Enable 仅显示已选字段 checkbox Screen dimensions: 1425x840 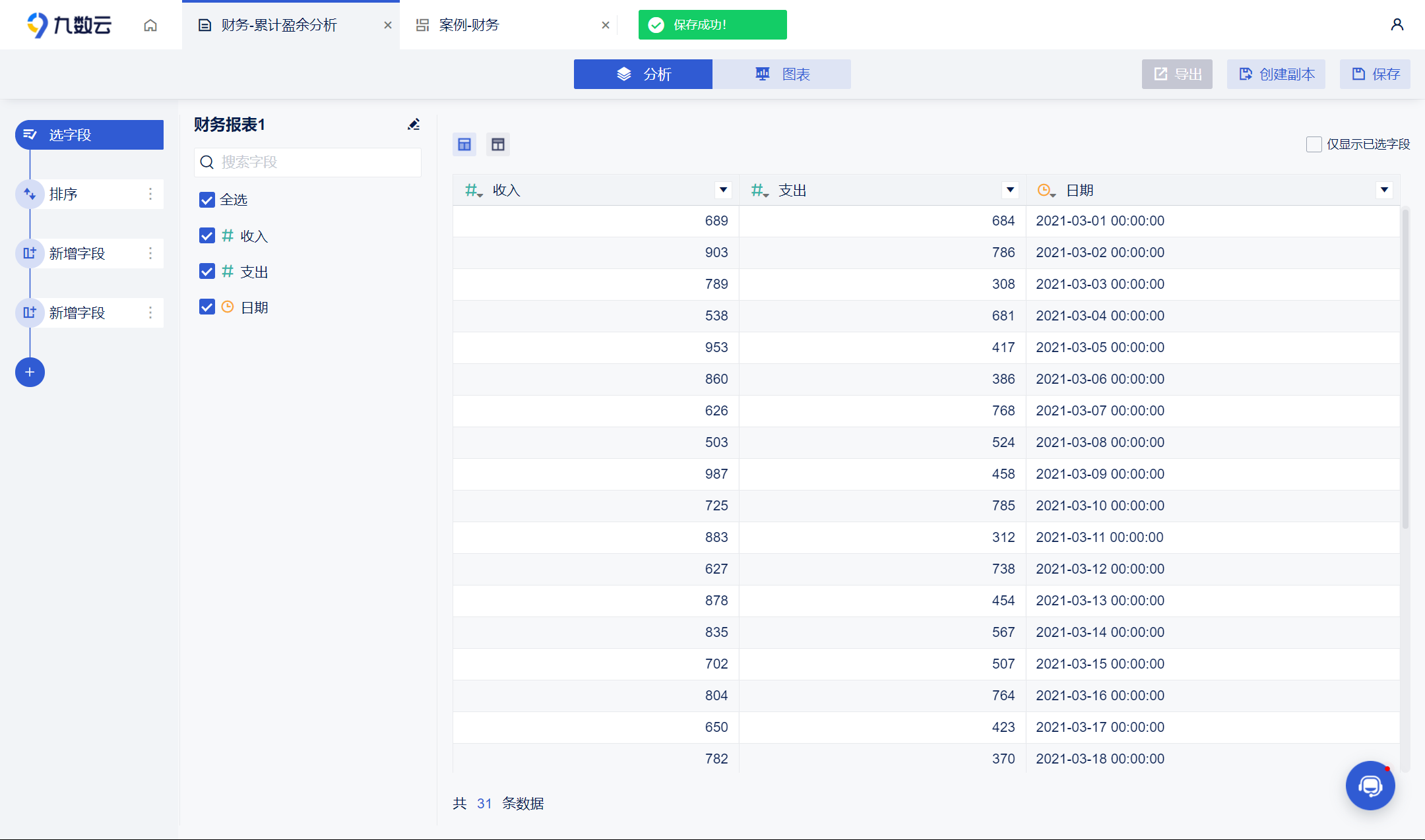(x=1314, y=144)
